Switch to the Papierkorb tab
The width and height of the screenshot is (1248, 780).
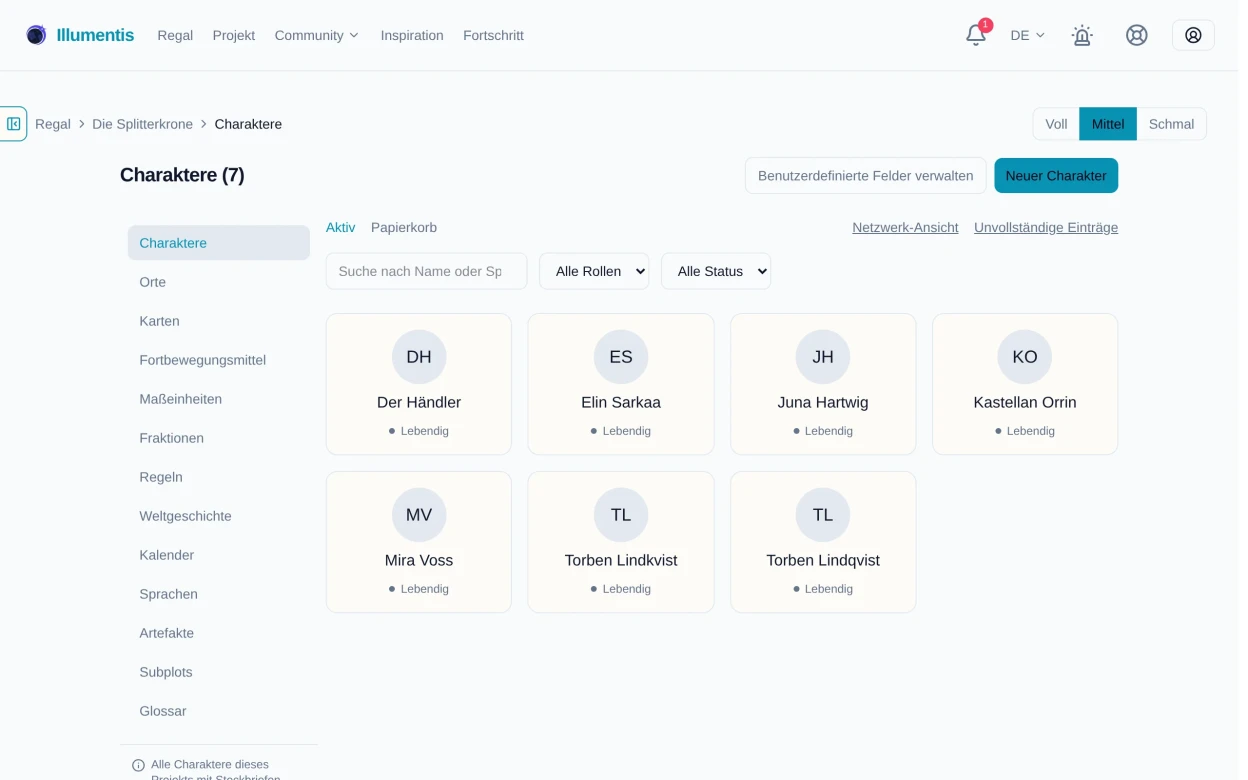point(404,227)
